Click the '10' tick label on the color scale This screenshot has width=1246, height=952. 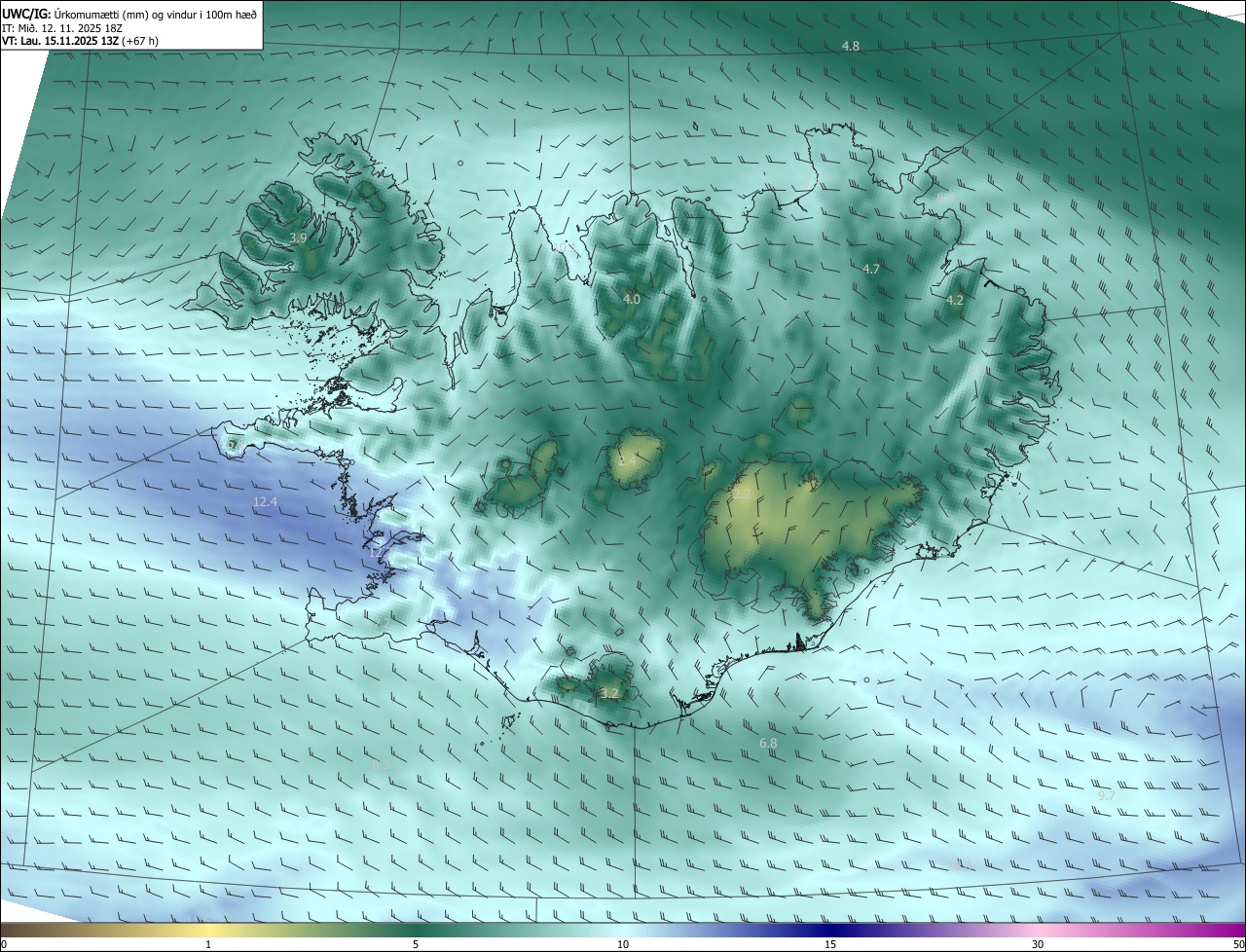(x=623, y=945)
